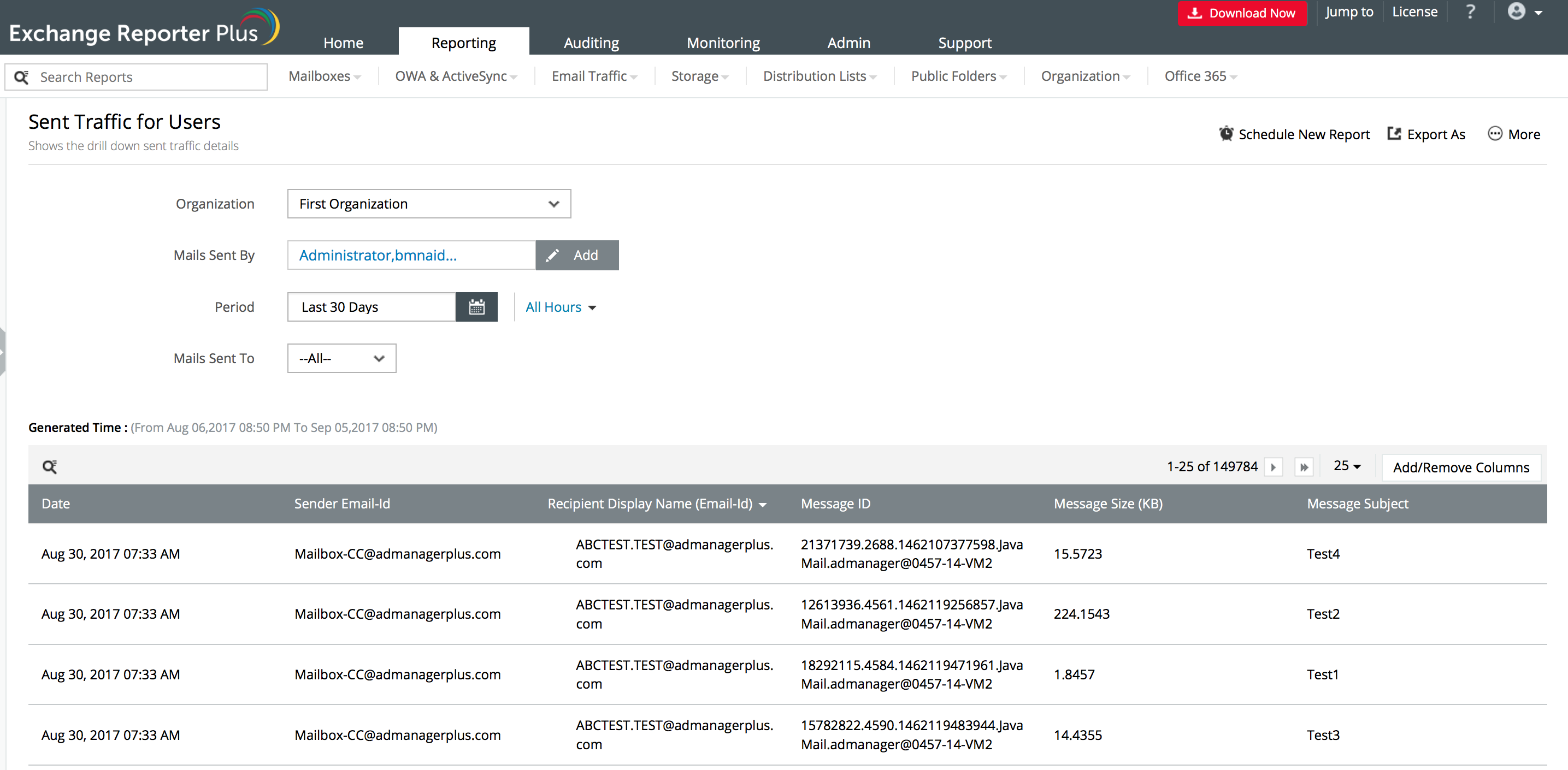Expand the Organization dropdown showing First Organization
Image resolution: width=1568 pixels, height=770 pixels.
click(x=428, y=204)
